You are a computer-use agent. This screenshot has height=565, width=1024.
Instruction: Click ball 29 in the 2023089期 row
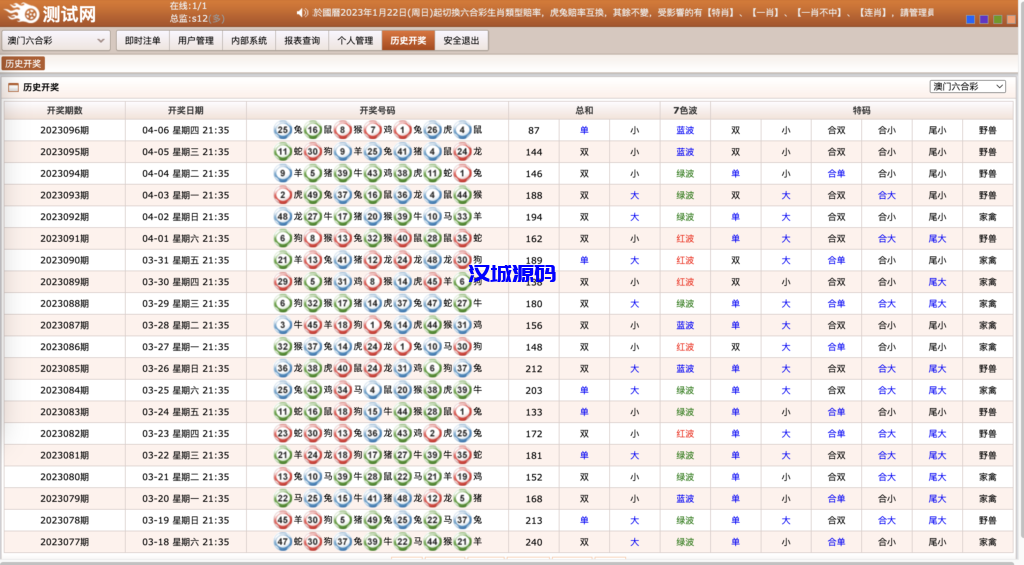[282, 282]
